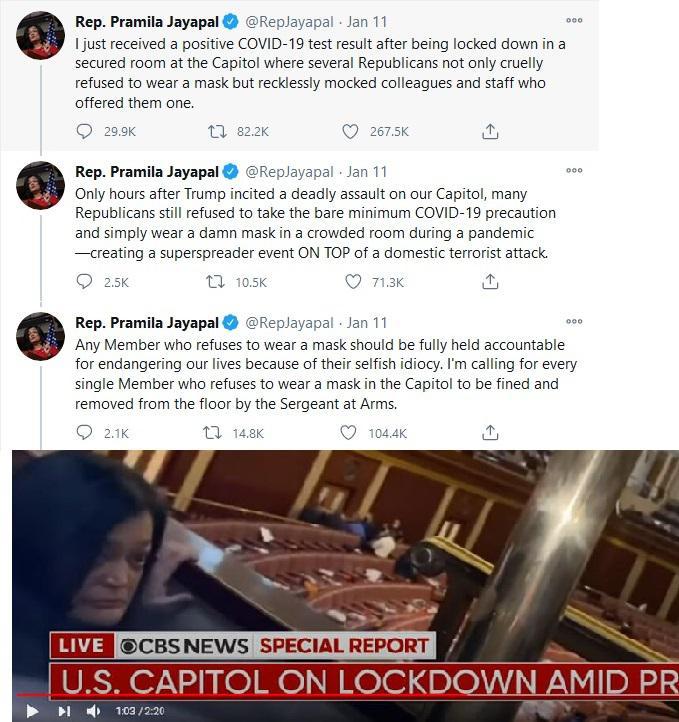Retweet the positive COVID-19 test tweet
This screenshot has width=679, height=722.
click(x=217, y=132)
